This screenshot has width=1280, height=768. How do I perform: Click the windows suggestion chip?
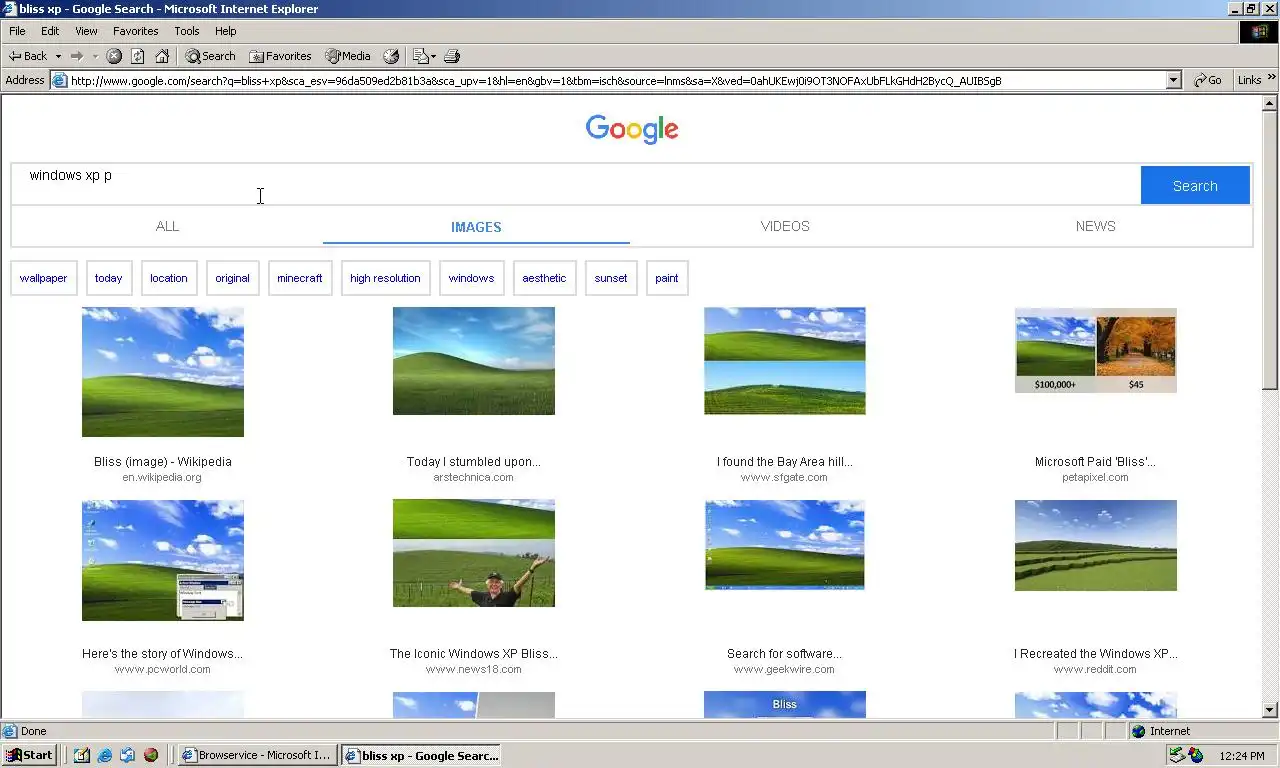(471, 278)
